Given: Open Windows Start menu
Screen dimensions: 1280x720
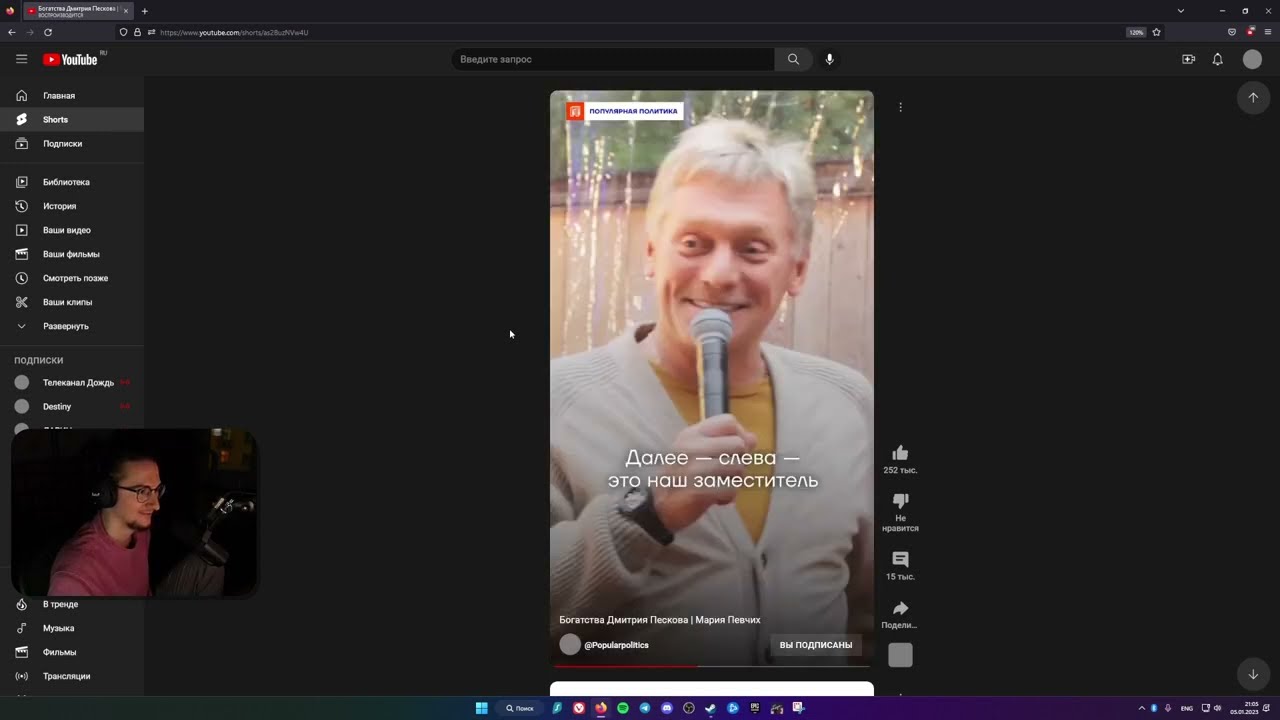Looking at the screenshot, I should pyautogui.click(x=481, y=708).
